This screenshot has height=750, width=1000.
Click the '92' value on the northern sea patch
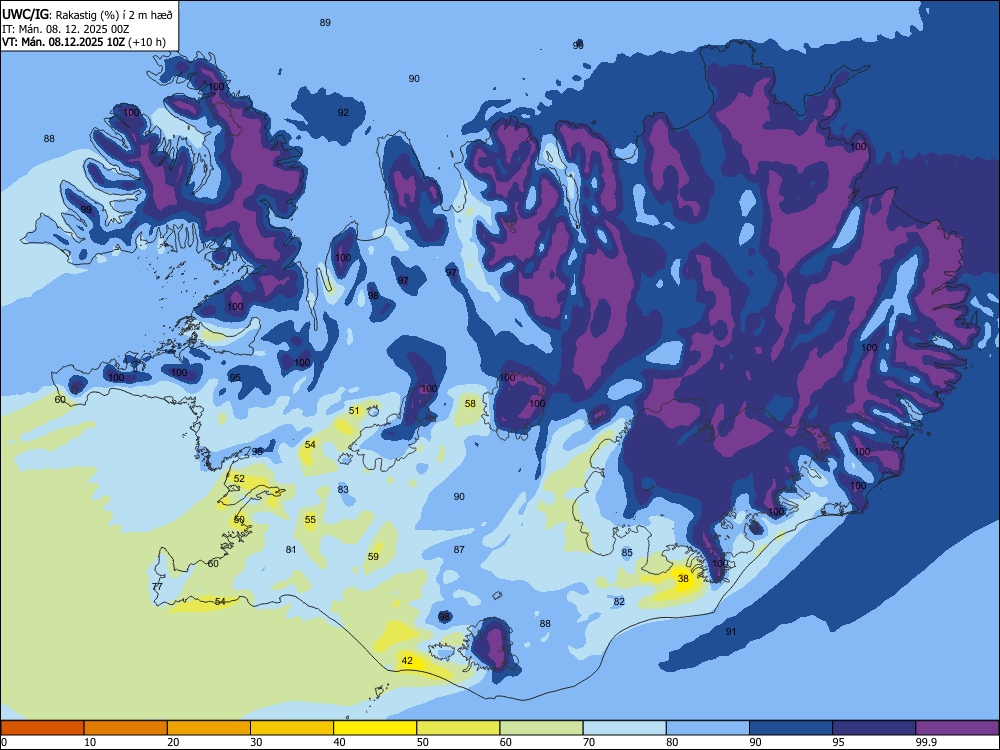pos(343,112)
